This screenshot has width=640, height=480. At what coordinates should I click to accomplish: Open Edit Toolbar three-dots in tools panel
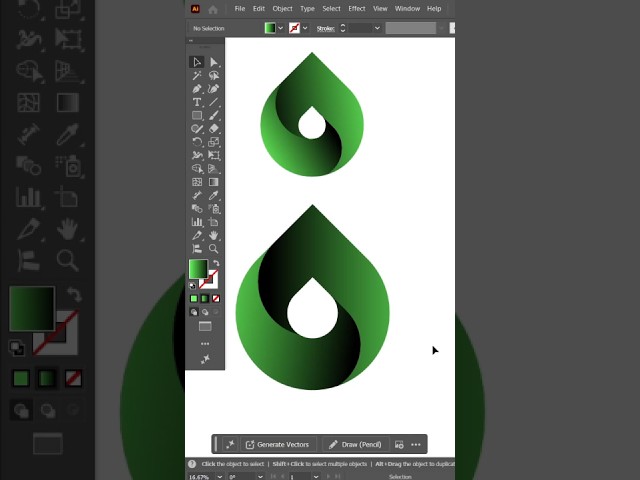tap(205, 344)
